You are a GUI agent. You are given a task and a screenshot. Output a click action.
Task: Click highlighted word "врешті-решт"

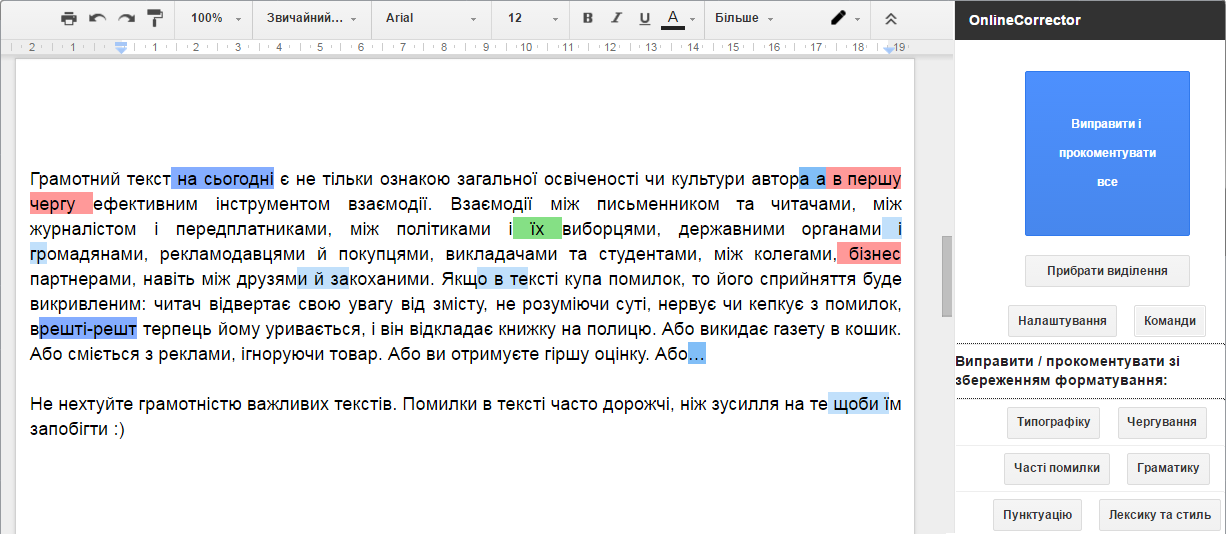click(x=83, y=328)
